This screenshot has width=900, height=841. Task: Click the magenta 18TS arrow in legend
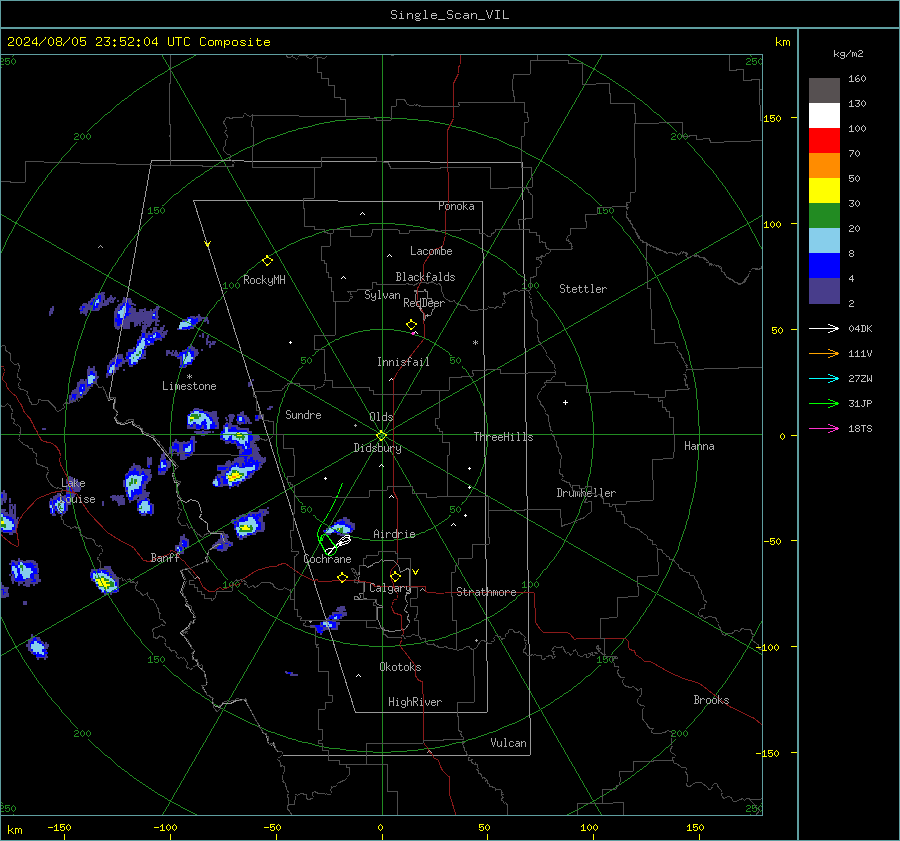[x=824, y=429]
